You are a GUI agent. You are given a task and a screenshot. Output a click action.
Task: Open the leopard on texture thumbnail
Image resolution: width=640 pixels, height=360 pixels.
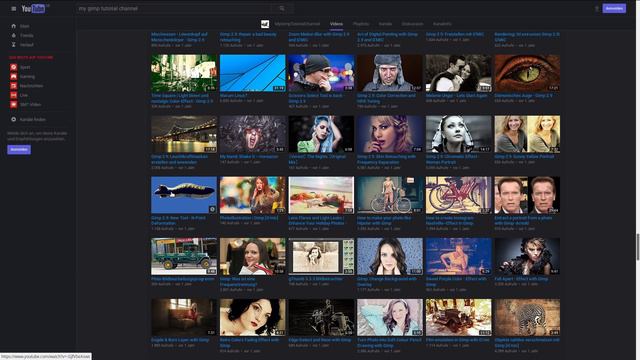(527, 317)
